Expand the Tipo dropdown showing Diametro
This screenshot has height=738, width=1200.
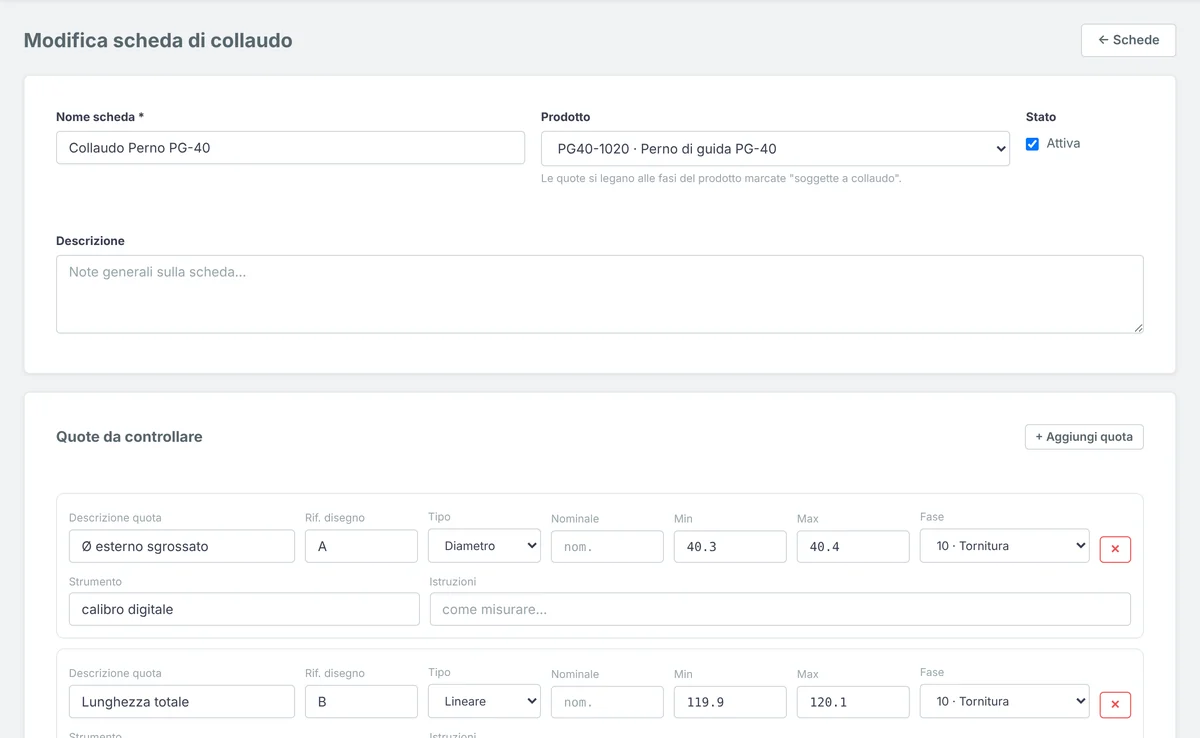[x=484, y=546]
